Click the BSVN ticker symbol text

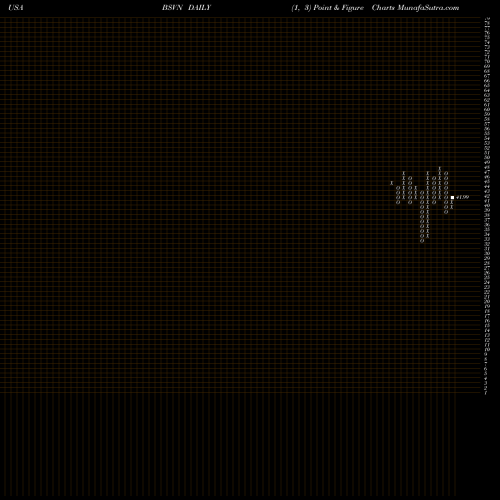click(x=172, y=8)
